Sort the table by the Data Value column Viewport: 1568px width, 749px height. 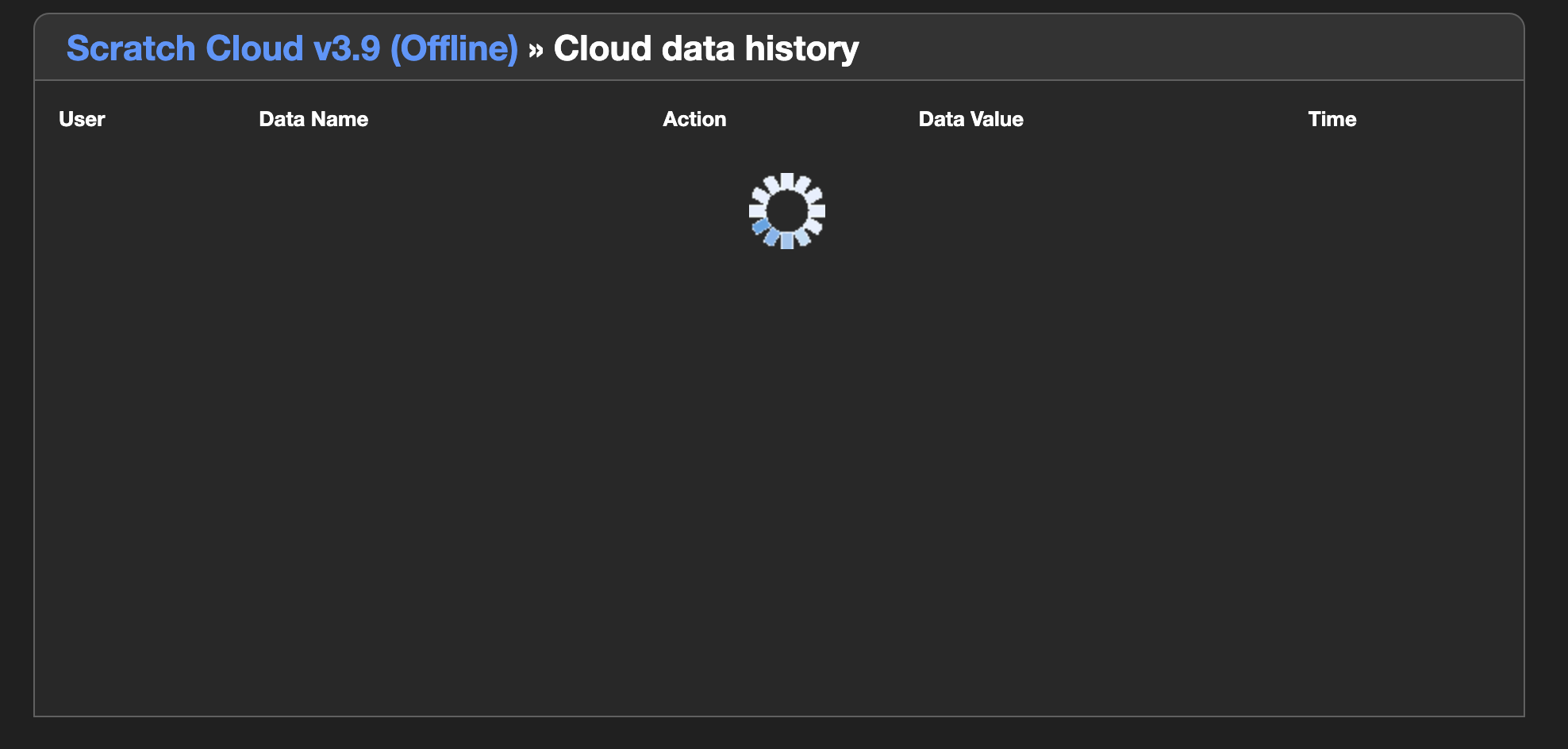[970, 119]
